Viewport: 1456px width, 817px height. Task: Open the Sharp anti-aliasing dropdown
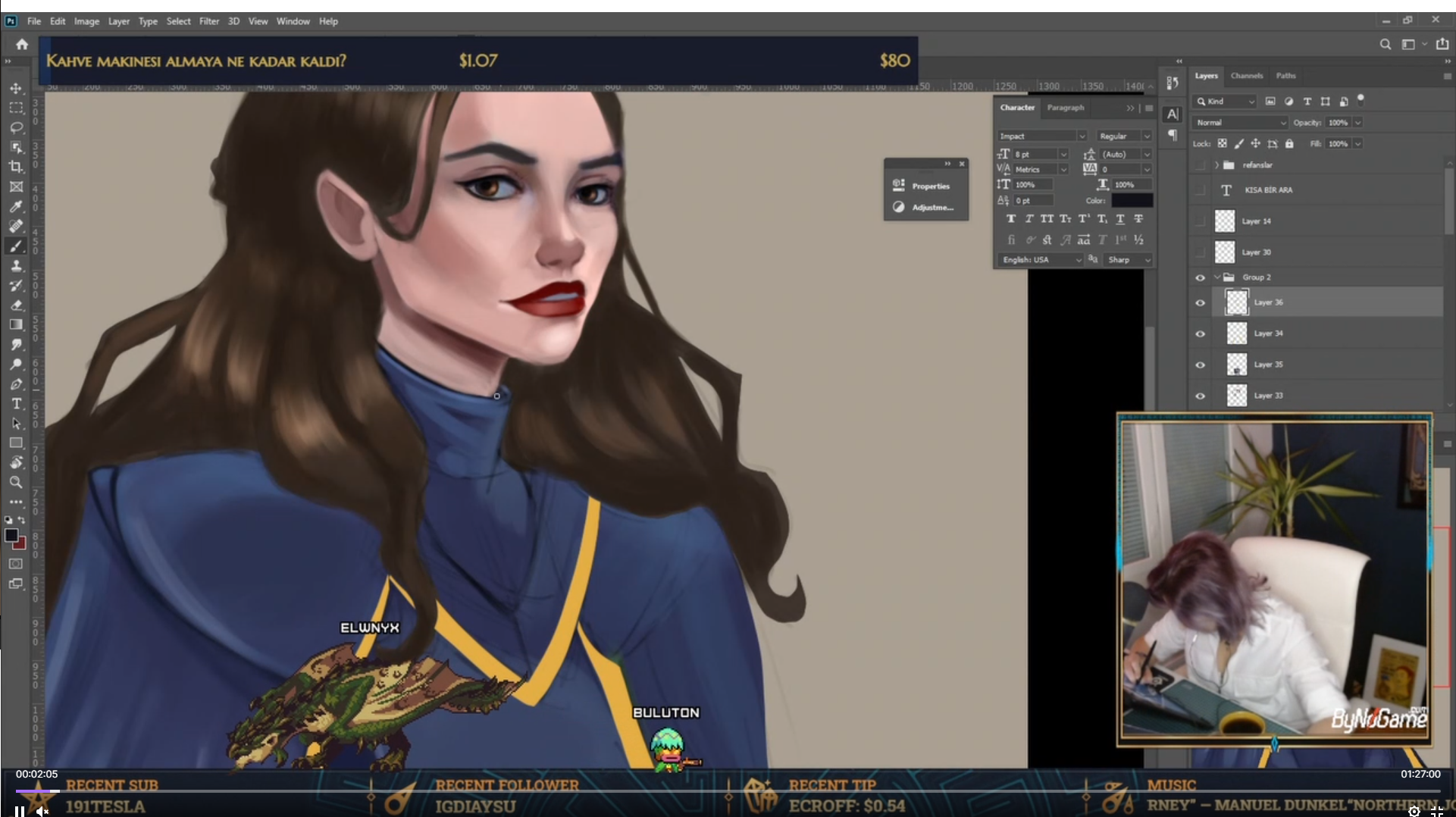tap(1129, 260)
